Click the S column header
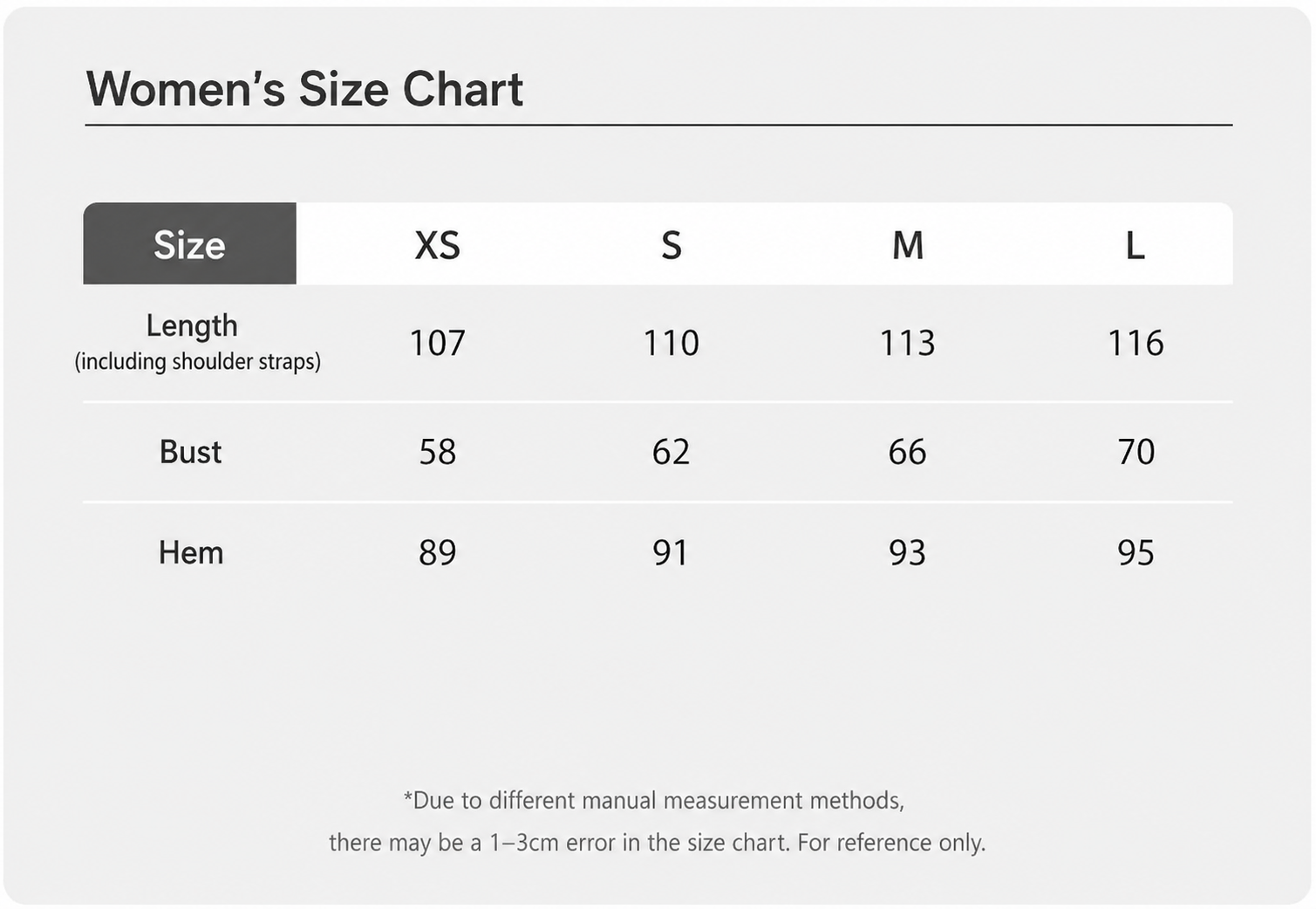Screen dimensions: 1316x909 point(671,245)
